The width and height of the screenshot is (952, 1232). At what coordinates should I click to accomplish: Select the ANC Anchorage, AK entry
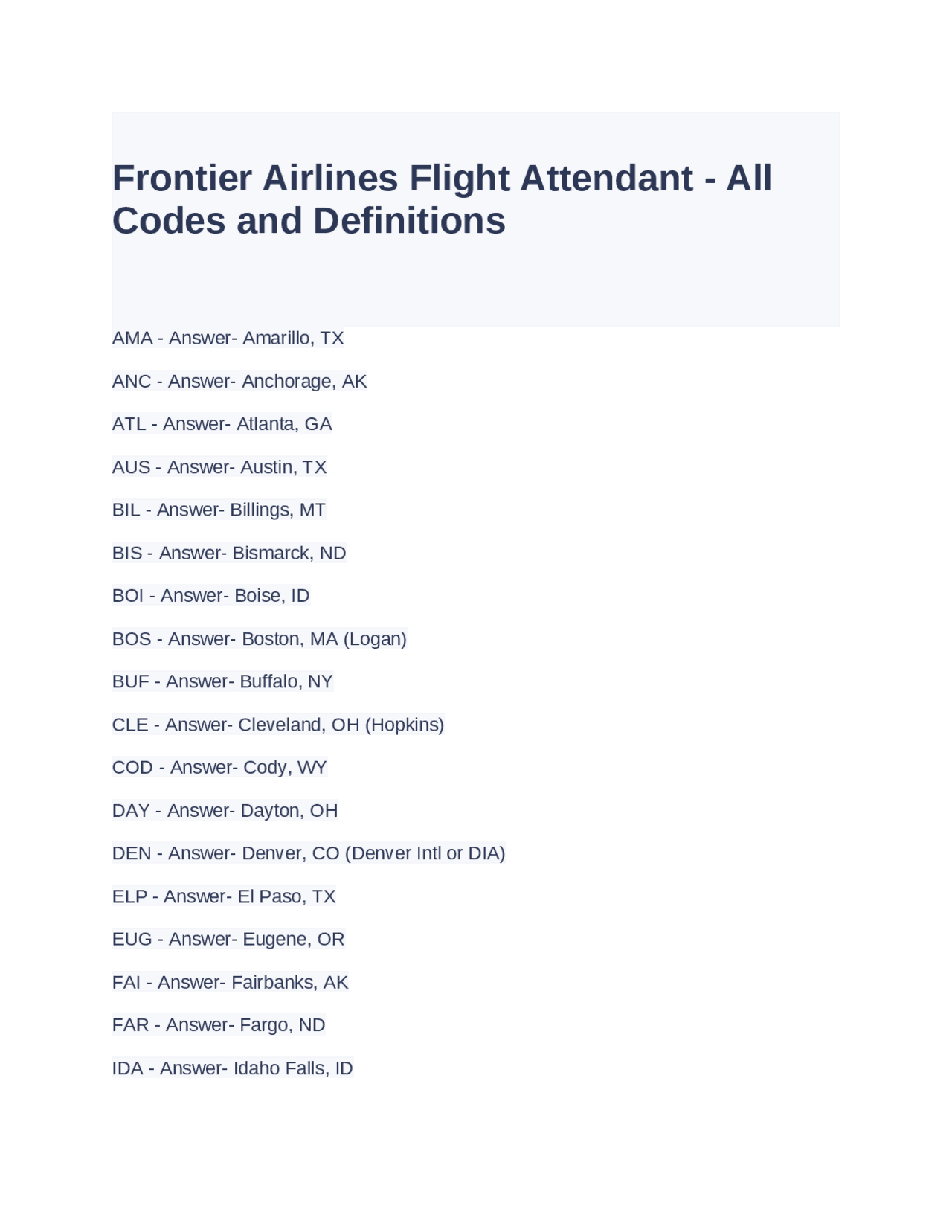pyautogui.click(x=239, y=382)
